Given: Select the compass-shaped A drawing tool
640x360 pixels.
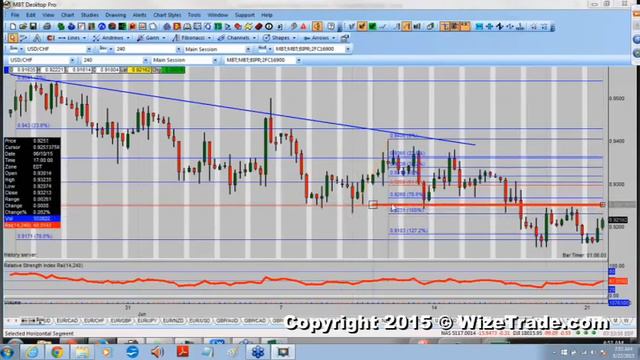Looking at the screenshot, I should pos(37,38).
